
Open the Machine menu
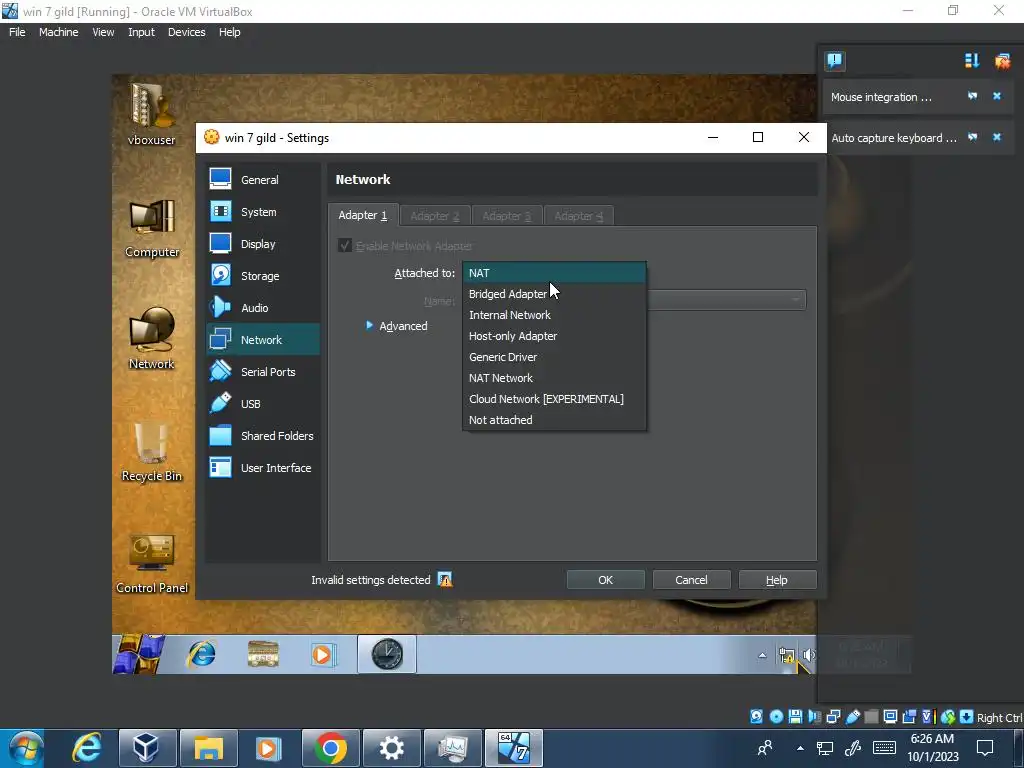[x=58, y=32]
